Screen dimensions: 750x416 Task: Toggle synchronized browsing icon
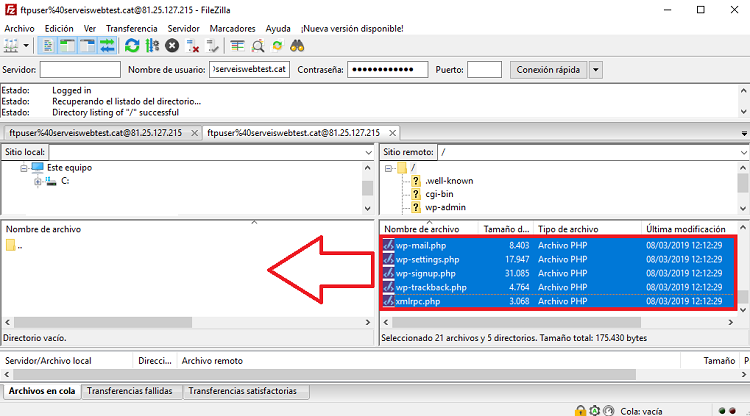(x=277, y=46)
